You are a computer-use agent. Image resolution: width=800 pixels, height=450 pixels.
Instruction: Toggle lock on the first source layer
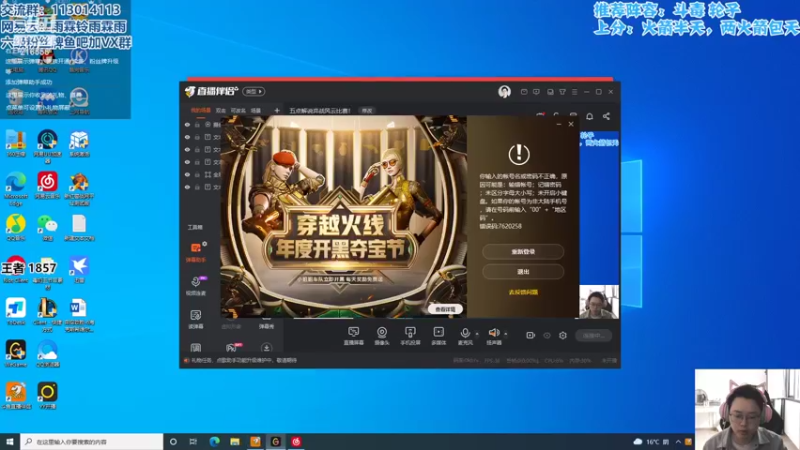[197, 124]
